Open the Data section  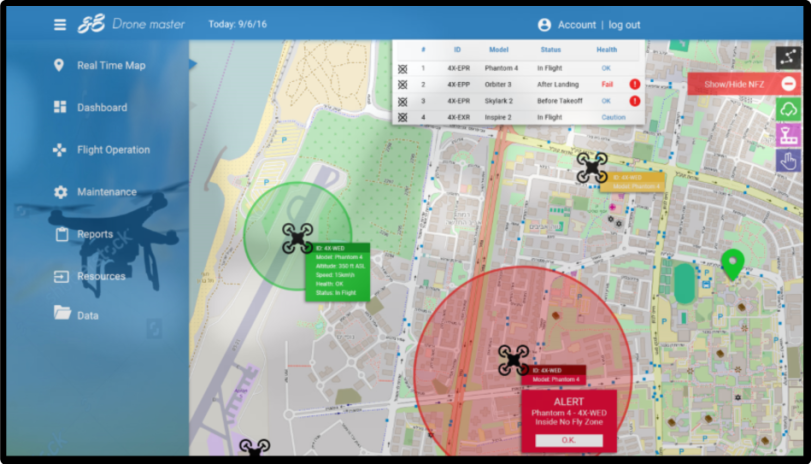pos(87,316)
